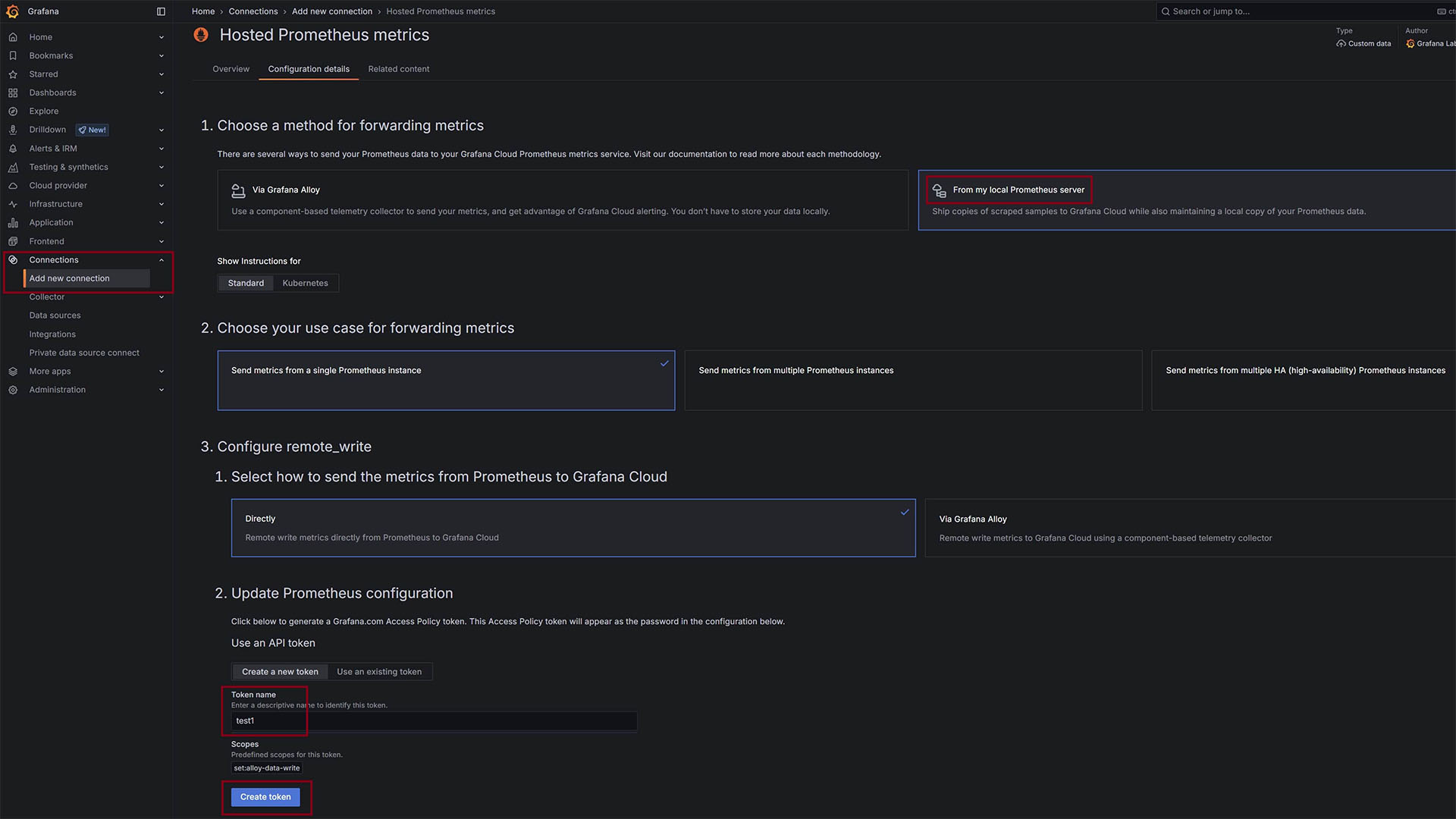This screenshot has width=1456, height=819.
Task: Collapse the navigation sidebar panel
Action: coord(161,11)
